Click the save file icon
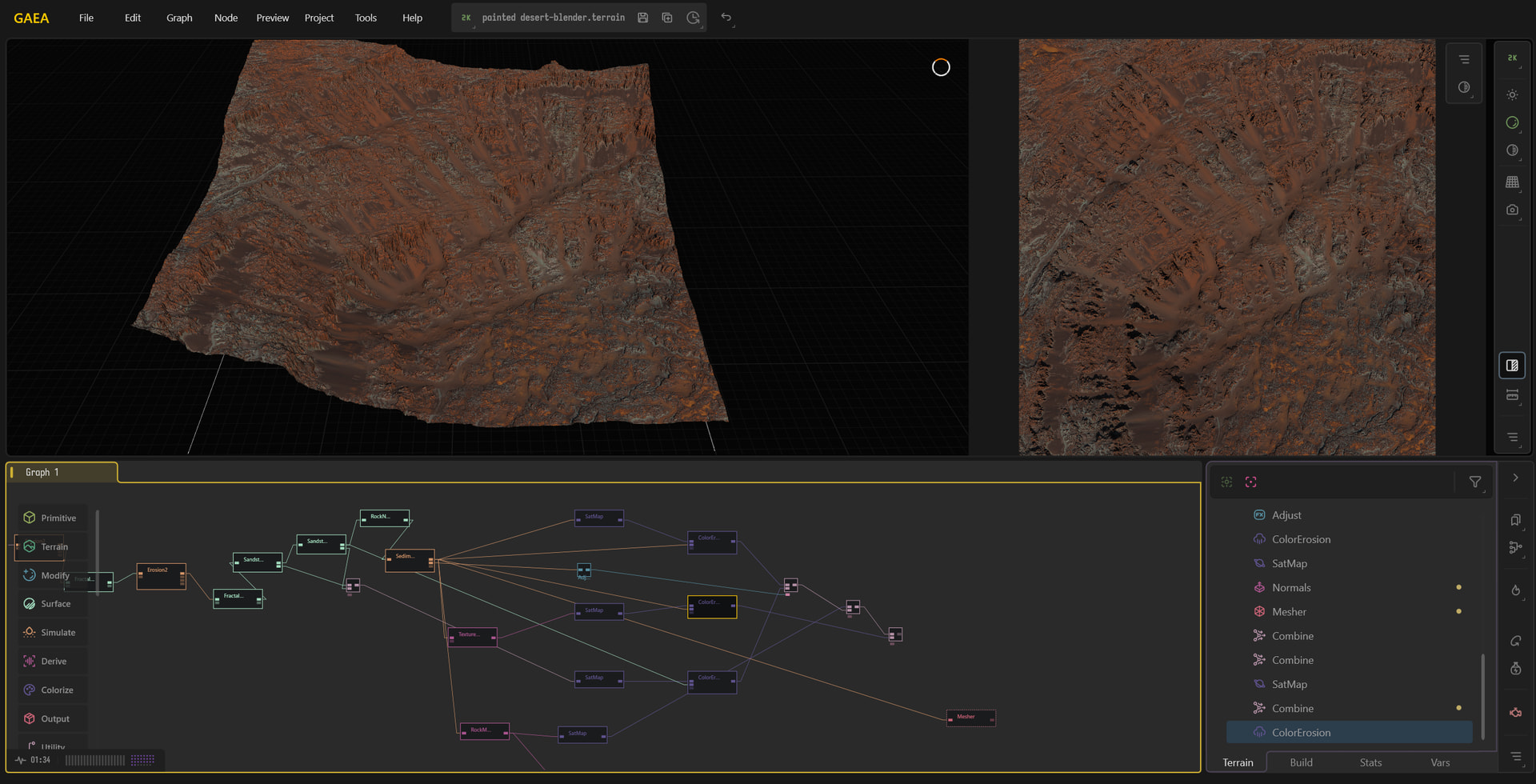Viewport: 1536px width, 784px height. pos(642,18)
